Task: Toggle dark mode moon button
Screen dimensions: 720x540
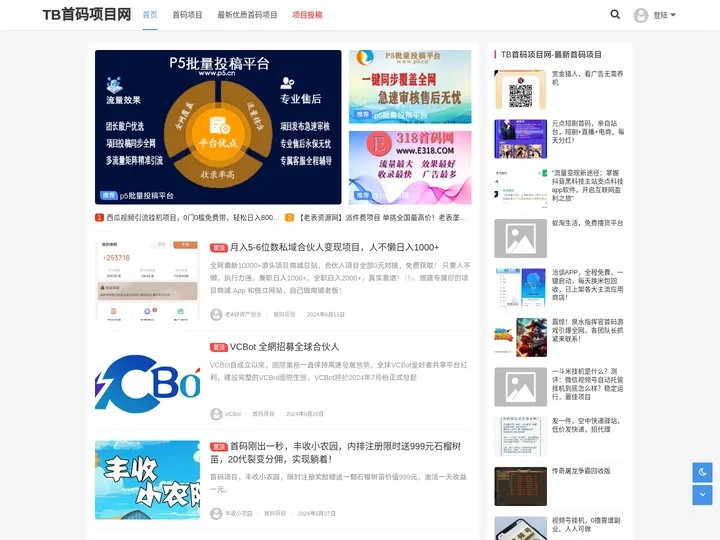Action: [702, 472]
